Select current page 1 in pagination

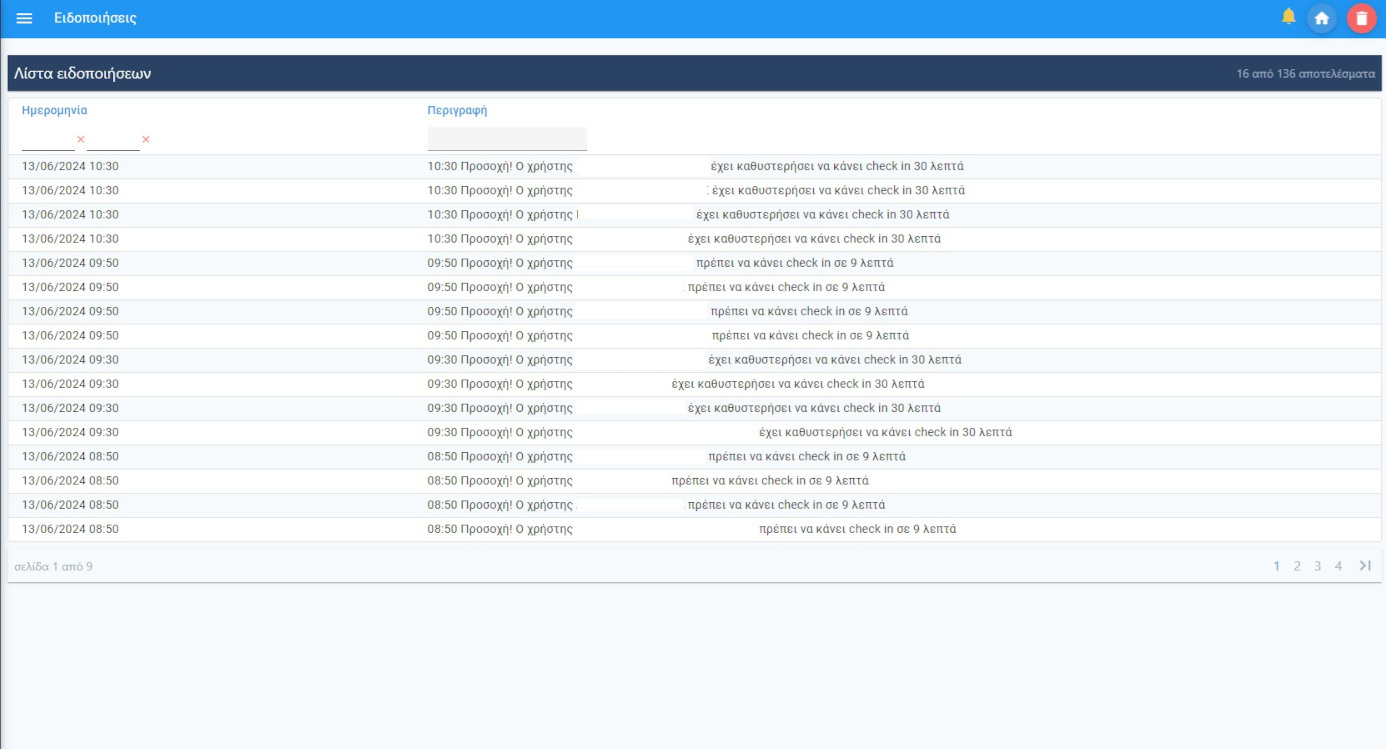click(x=1277, y=567)
